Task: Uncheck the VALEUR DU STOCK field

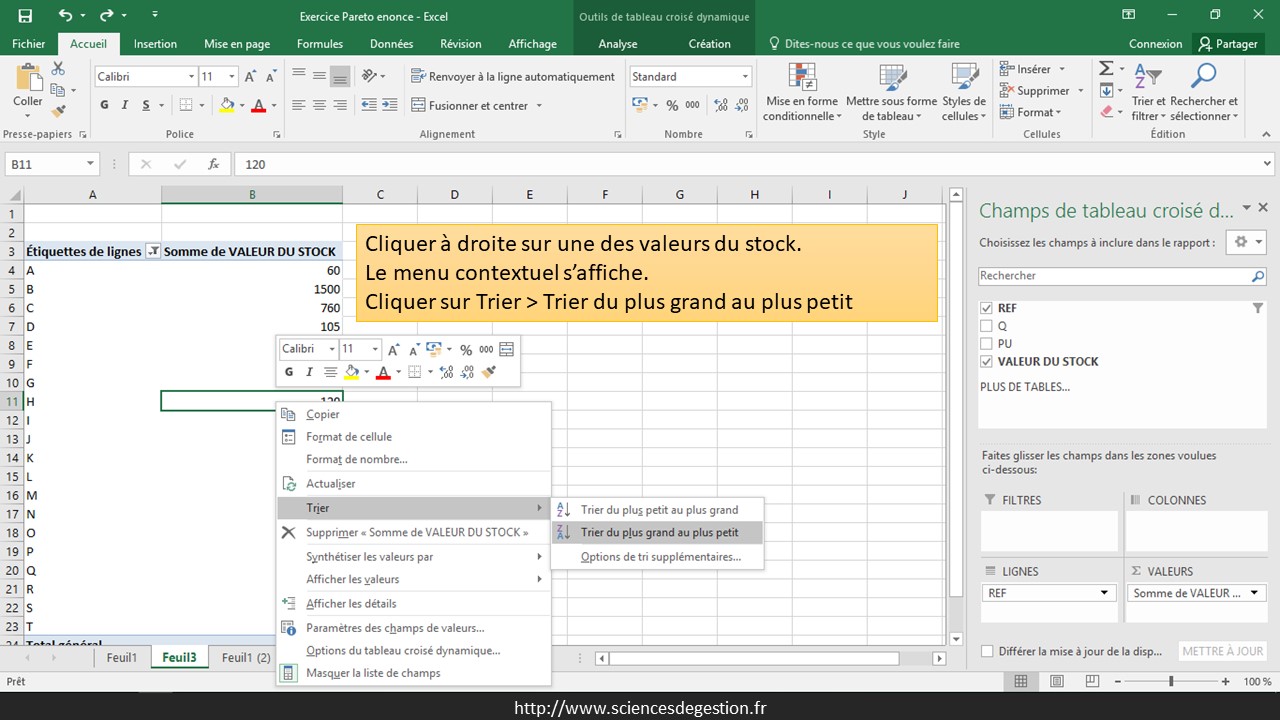Action: pyautogui.click(x=987, y=362)
